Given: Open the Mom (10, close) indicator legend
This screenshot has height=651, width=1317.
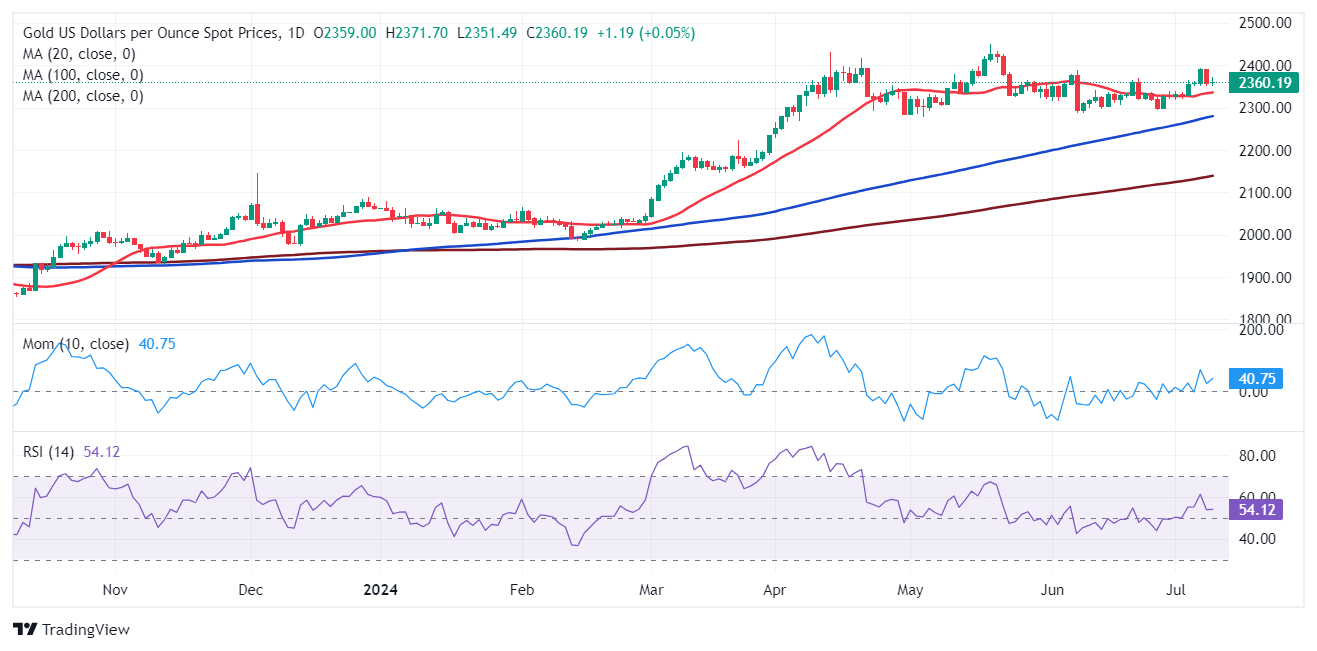Looking at the screenshot, I should coord(76,344).
